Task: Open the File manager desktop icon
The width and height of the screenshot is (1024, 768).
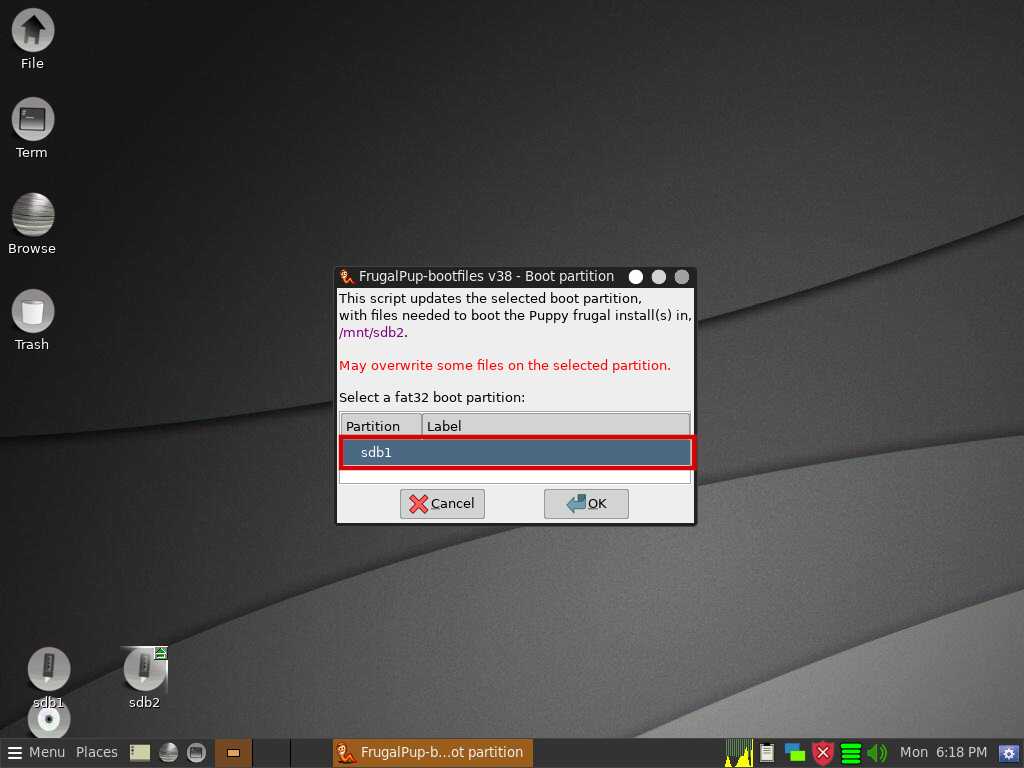Action: coord(32,31)
